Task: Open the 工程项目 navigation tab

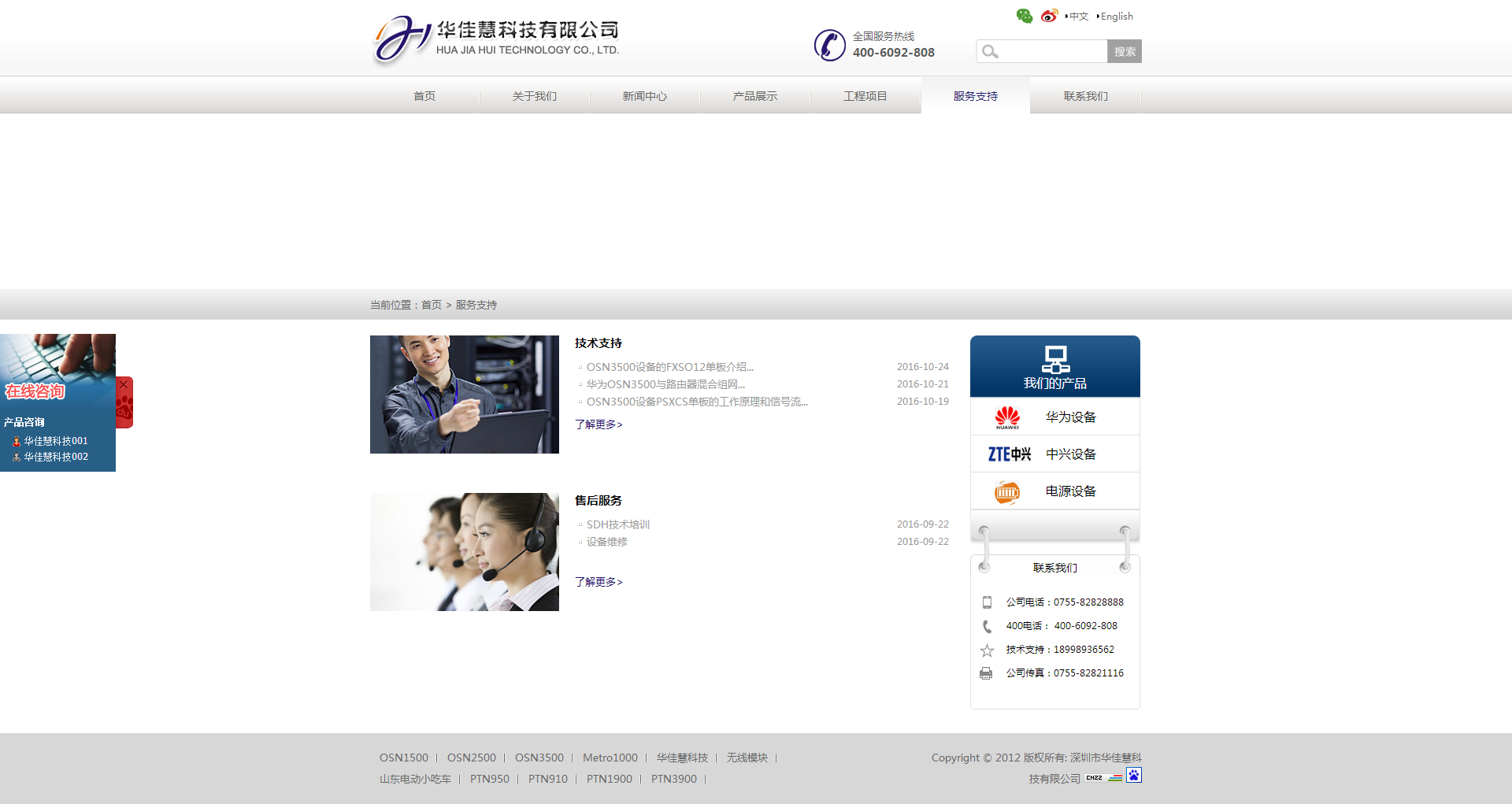Action: coord(865,96)
